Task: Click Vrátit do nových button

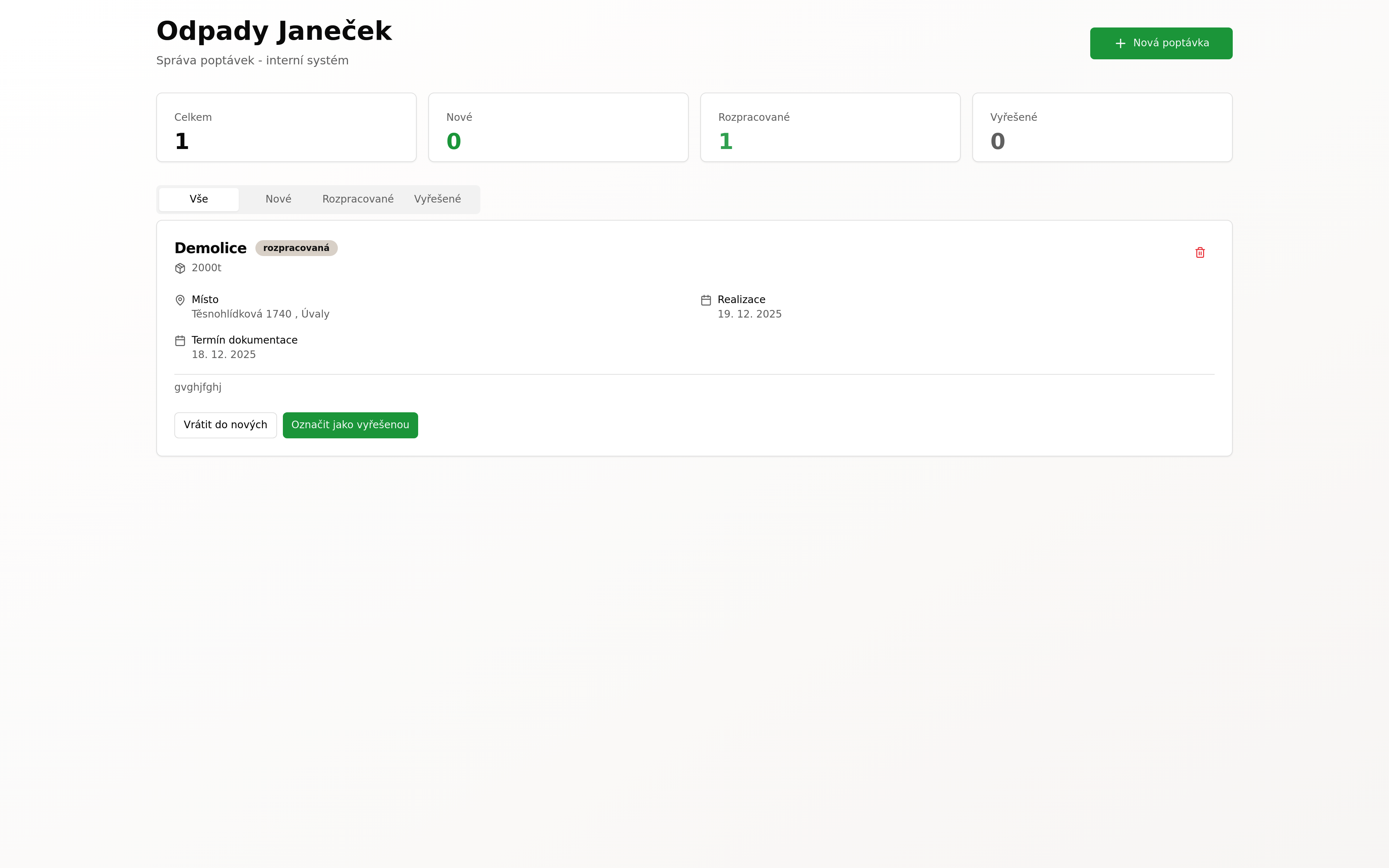Action: [226, 425]
